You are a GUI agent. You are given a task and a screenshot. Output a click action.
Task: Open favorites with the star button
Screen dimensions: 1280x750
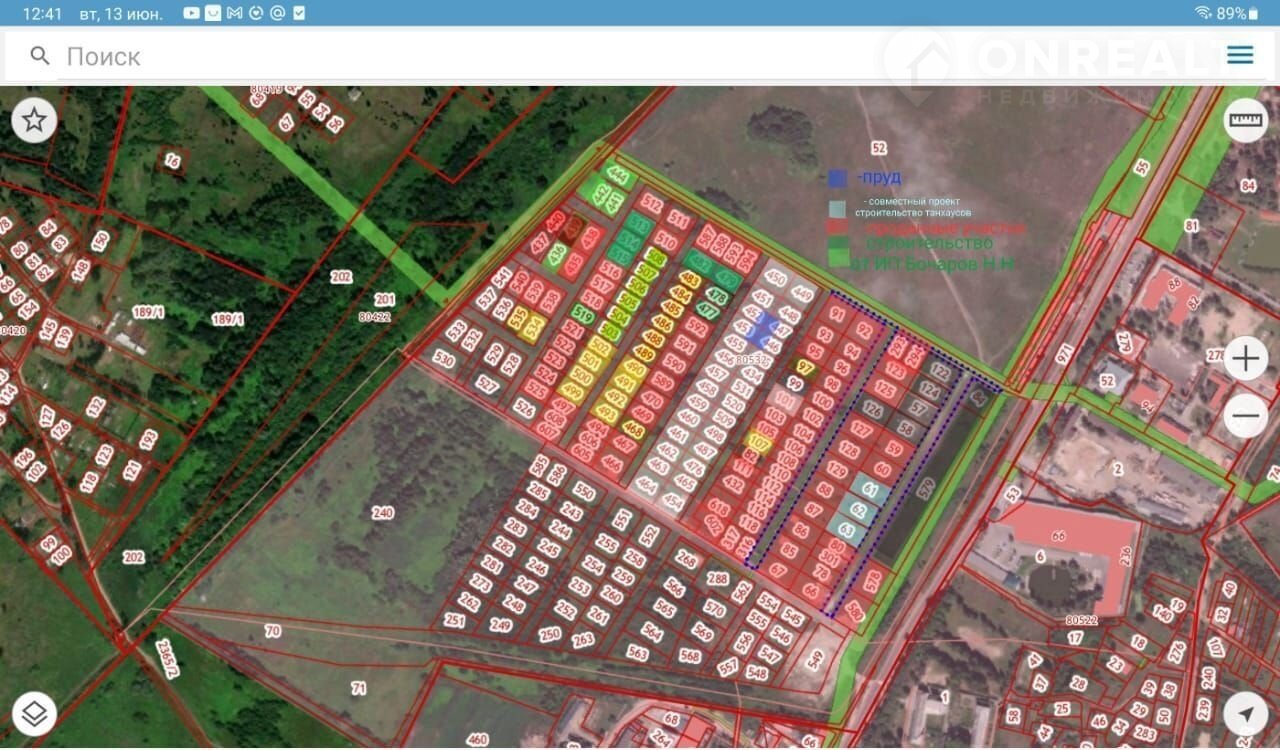click(x=34, y=121)
